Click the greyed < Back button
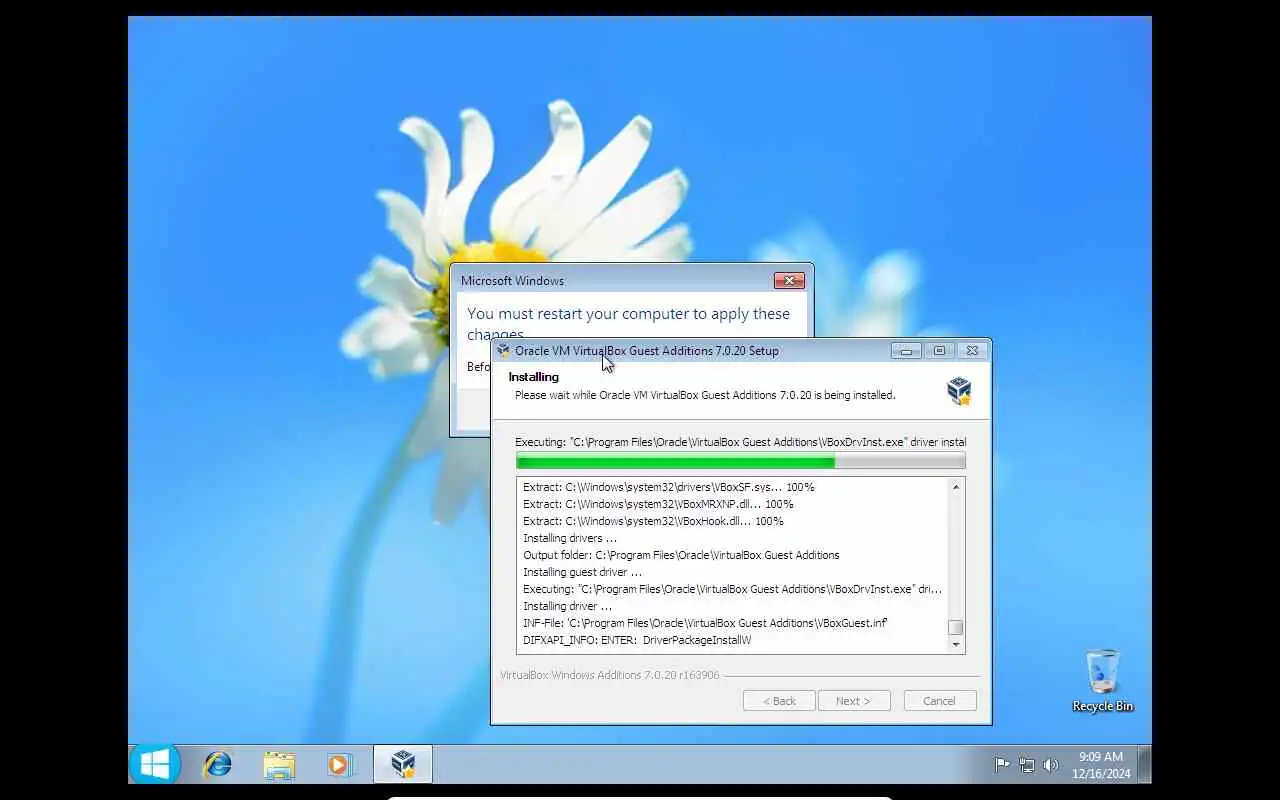This screenshot has height=800, width=1280. click(x=779, y=701)
